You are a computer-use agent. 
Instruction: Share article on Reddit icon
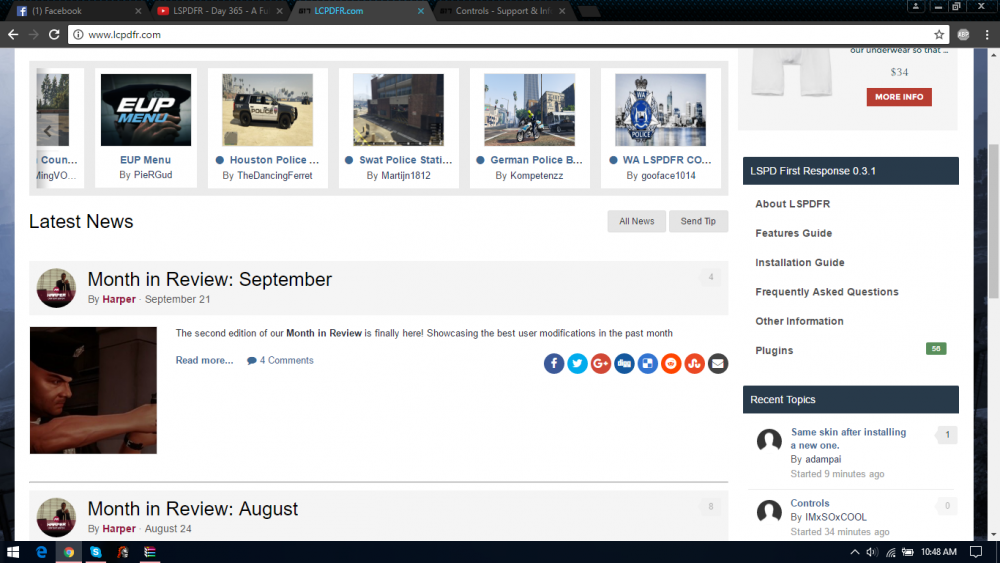tap(671, 363)
